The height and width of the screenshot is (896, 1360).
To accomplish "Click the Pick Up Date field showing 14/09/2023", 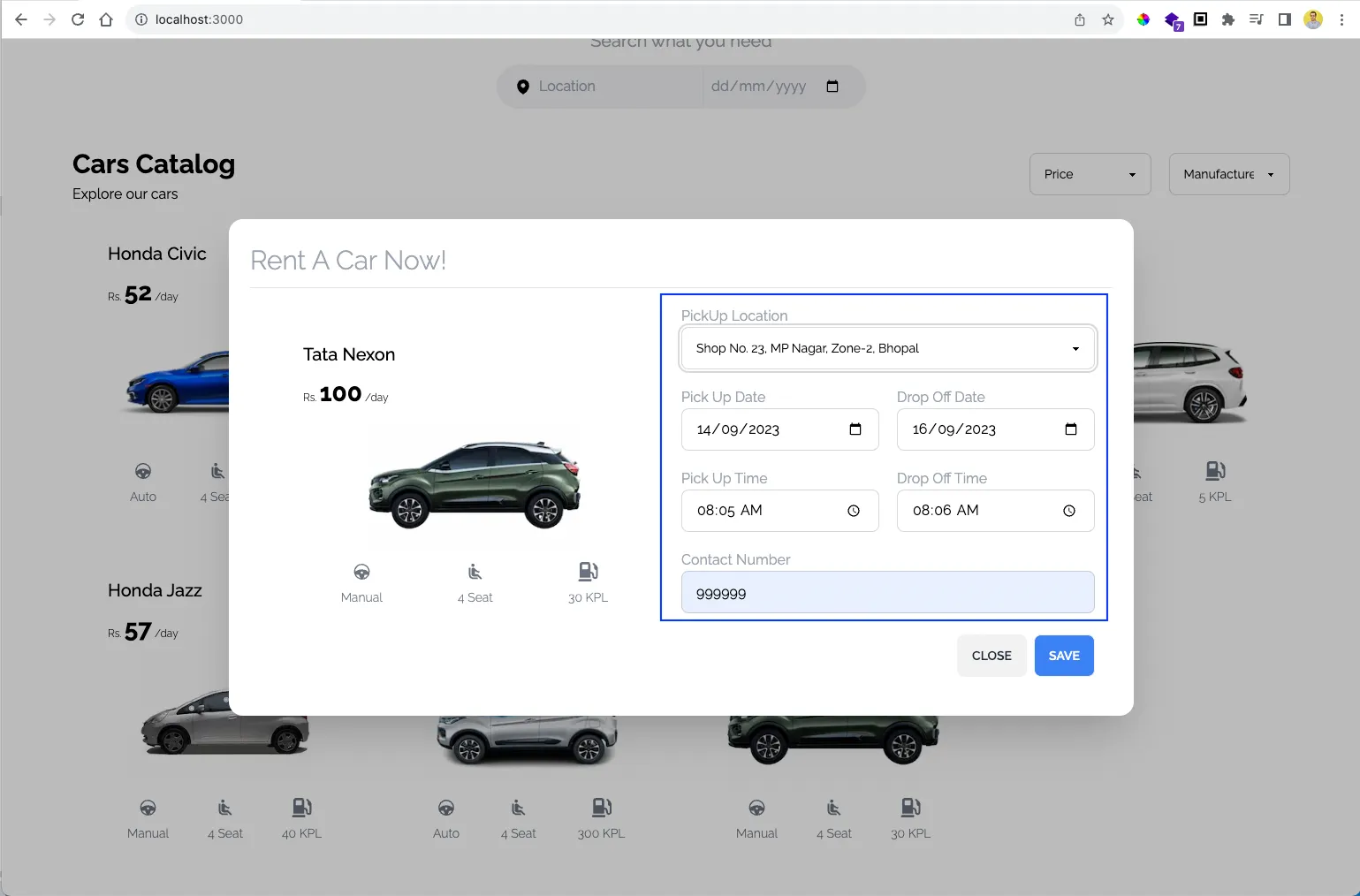I will click(x=780, y=429).
